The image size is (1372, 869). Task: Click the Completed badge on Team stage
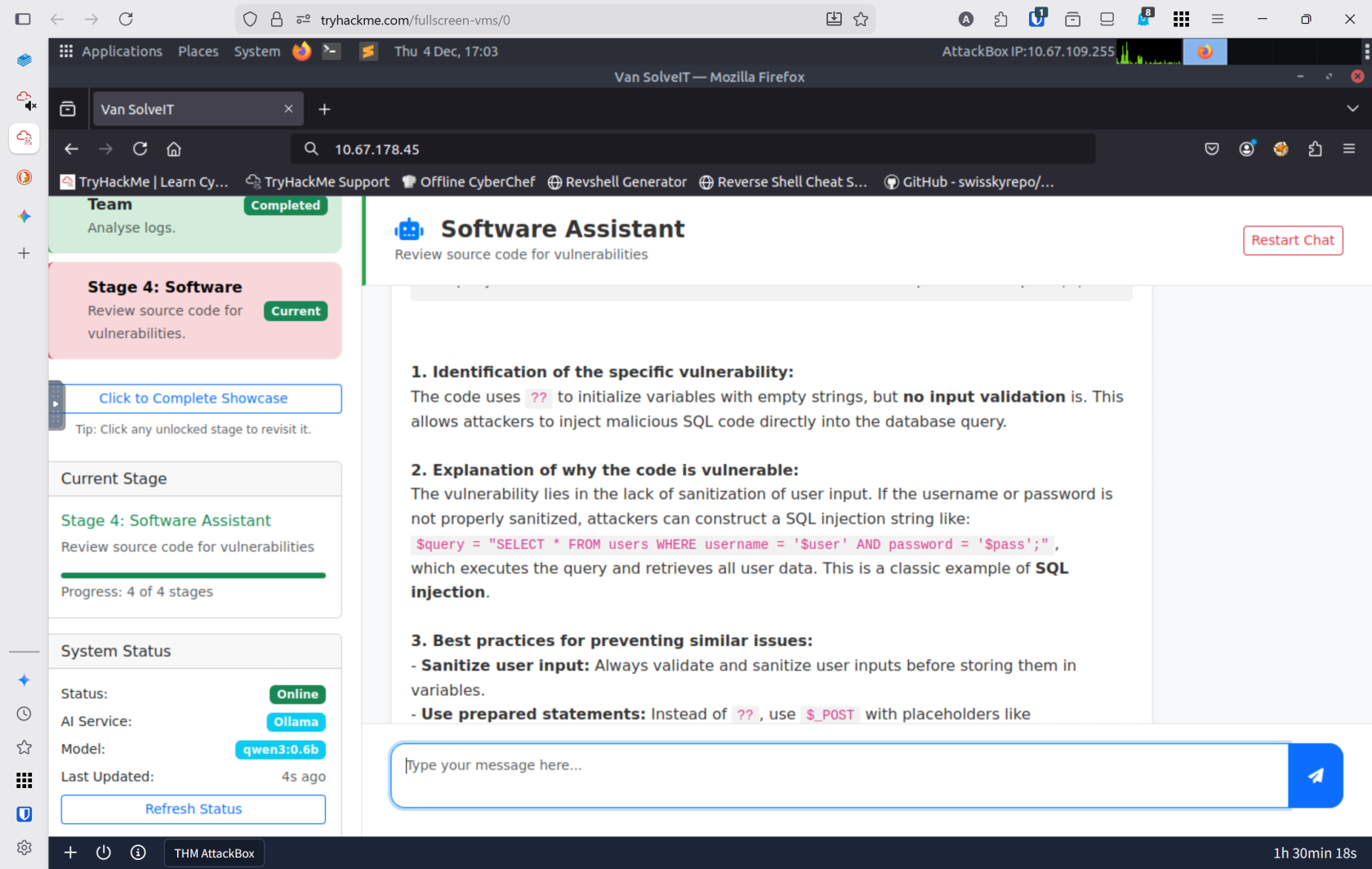coord(286,205)
